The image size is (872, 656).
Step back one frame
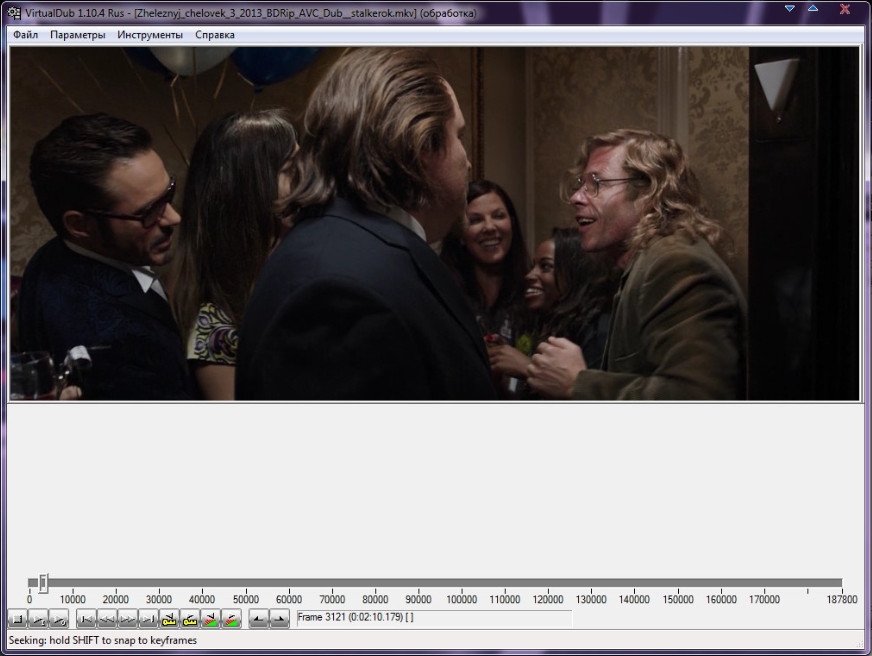(x=107, y=619)
